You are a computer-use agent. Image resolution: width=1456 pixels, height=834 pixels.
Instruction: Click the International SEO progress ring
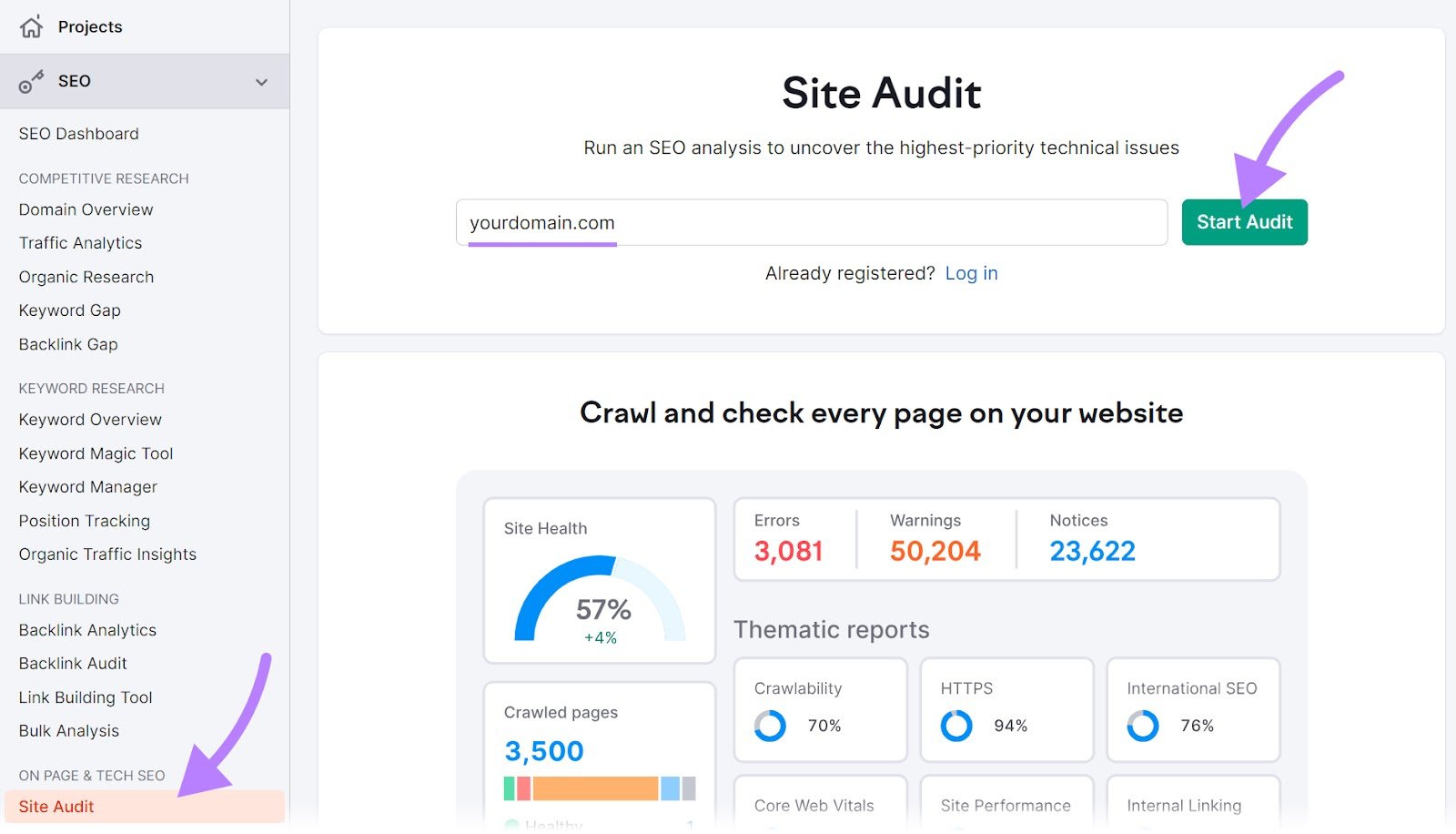coord(1143,726)
